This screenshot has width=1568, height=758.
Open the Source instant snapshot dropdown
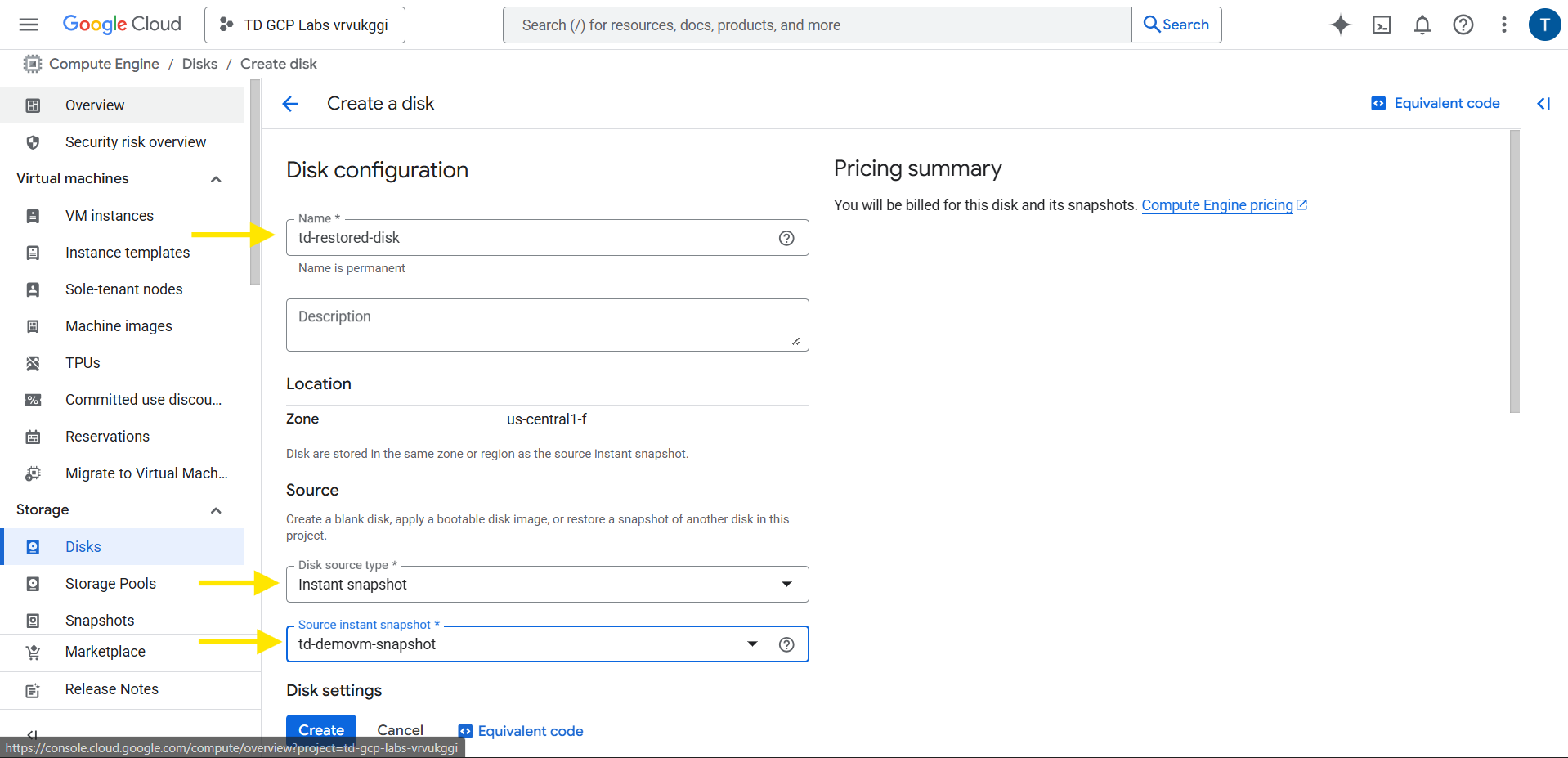coord(523,644)
